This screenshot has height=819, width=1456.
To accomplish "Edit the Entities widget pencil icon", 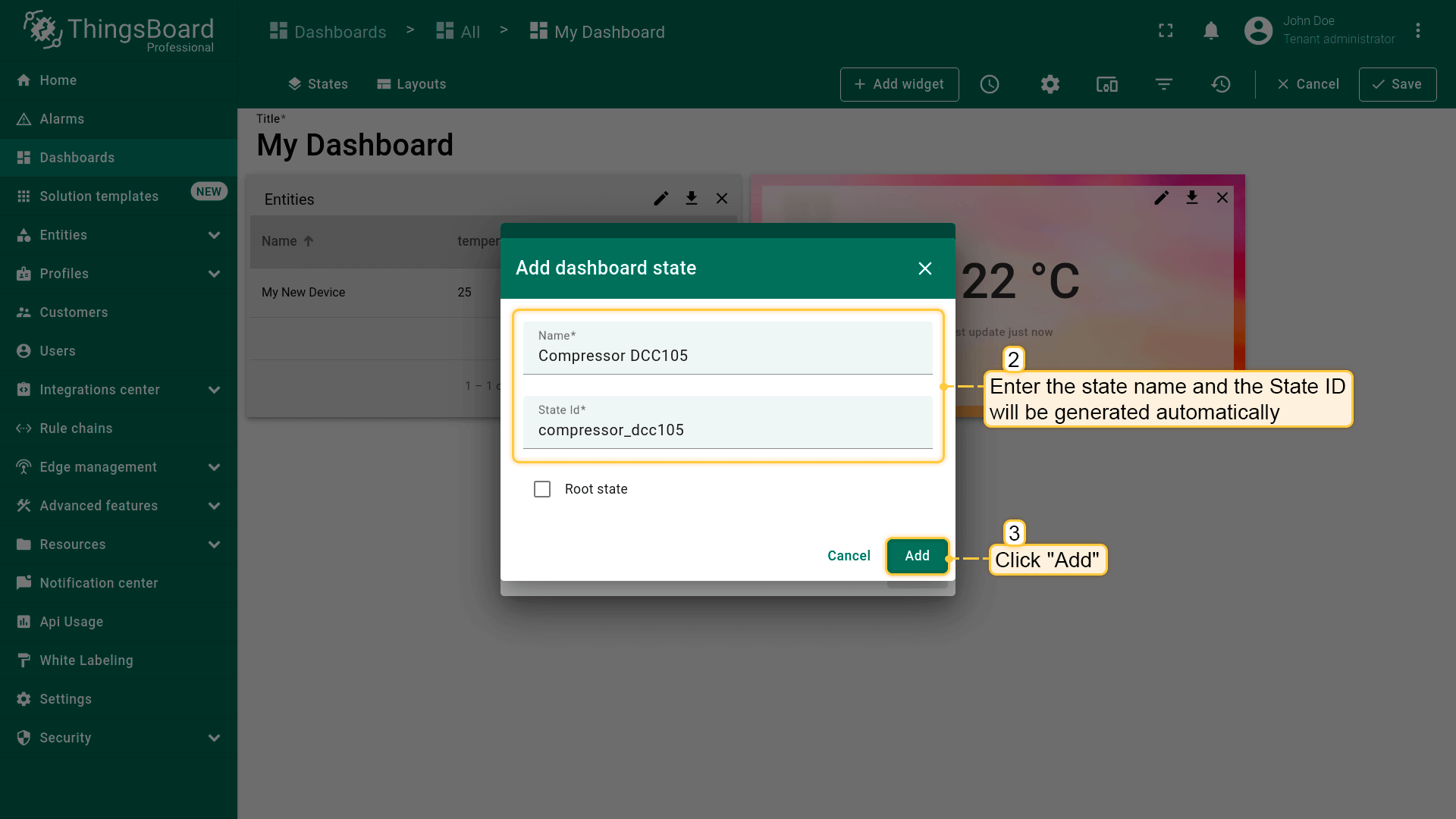I will tap(661, 198).
